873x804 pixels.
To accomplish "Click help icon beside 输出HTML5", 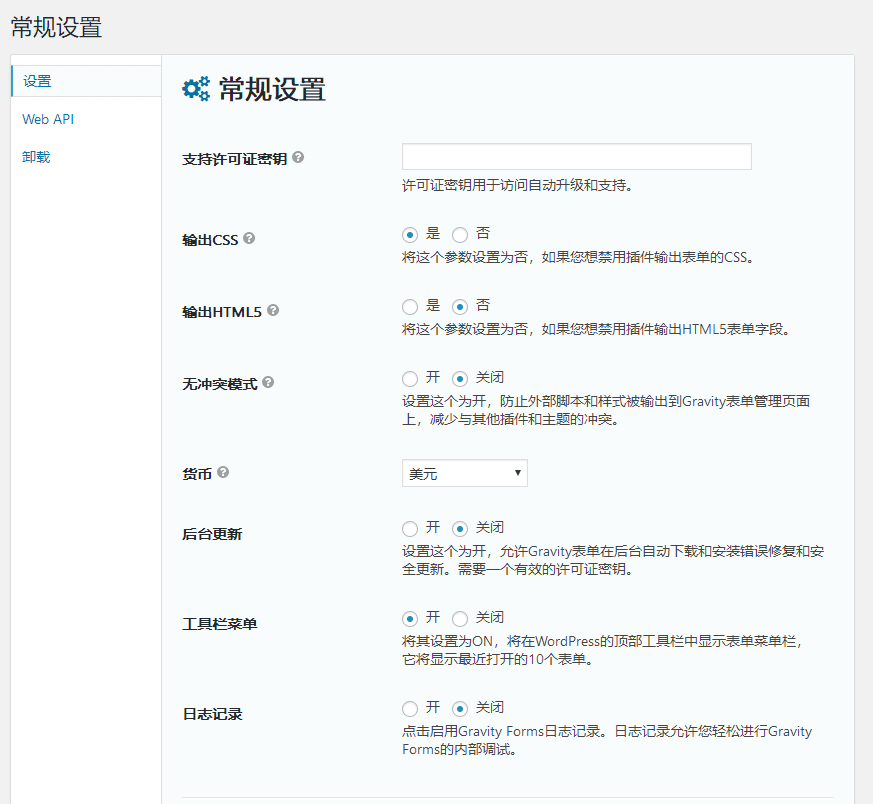I will click(x=273, y=310).
